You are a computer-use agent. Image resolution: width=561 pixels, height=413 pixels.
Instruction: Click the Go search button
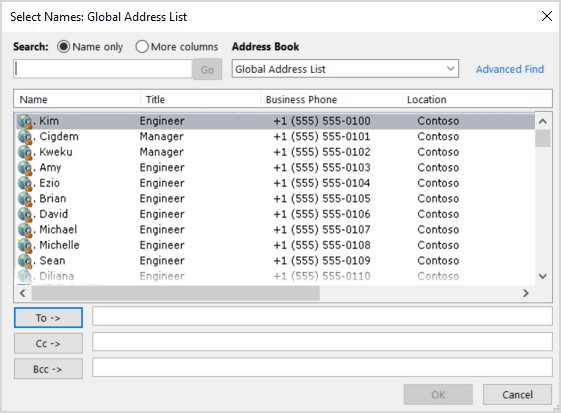(x=207, y=69)
